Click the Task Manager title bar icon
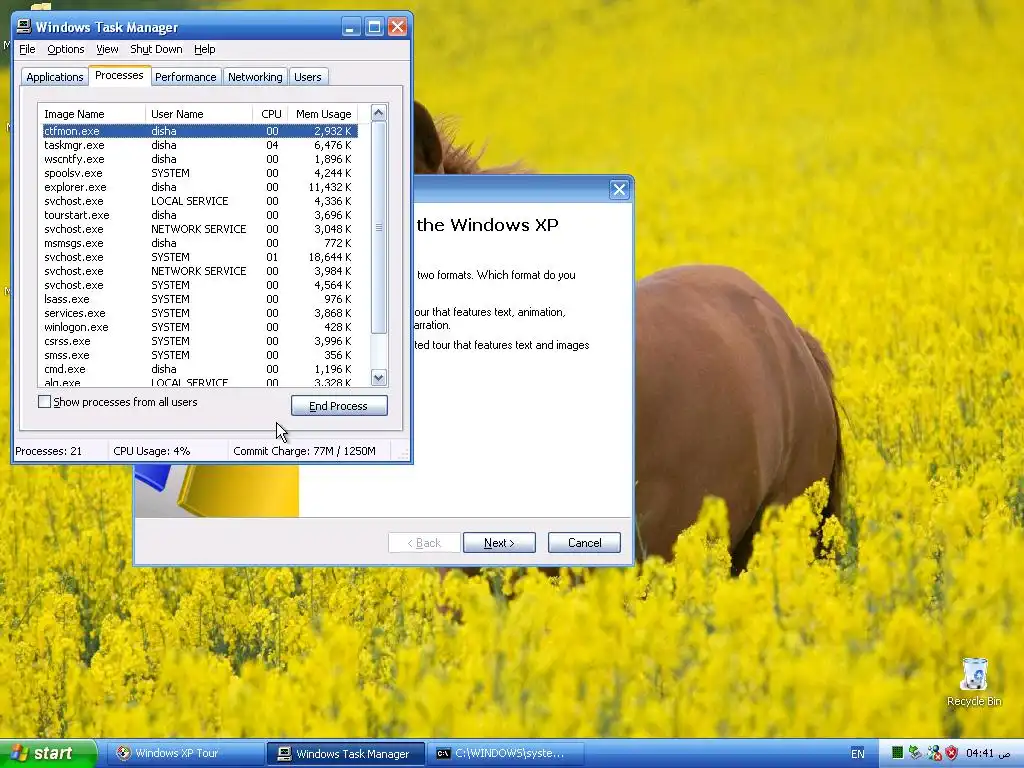 click(x=24, y=26)
